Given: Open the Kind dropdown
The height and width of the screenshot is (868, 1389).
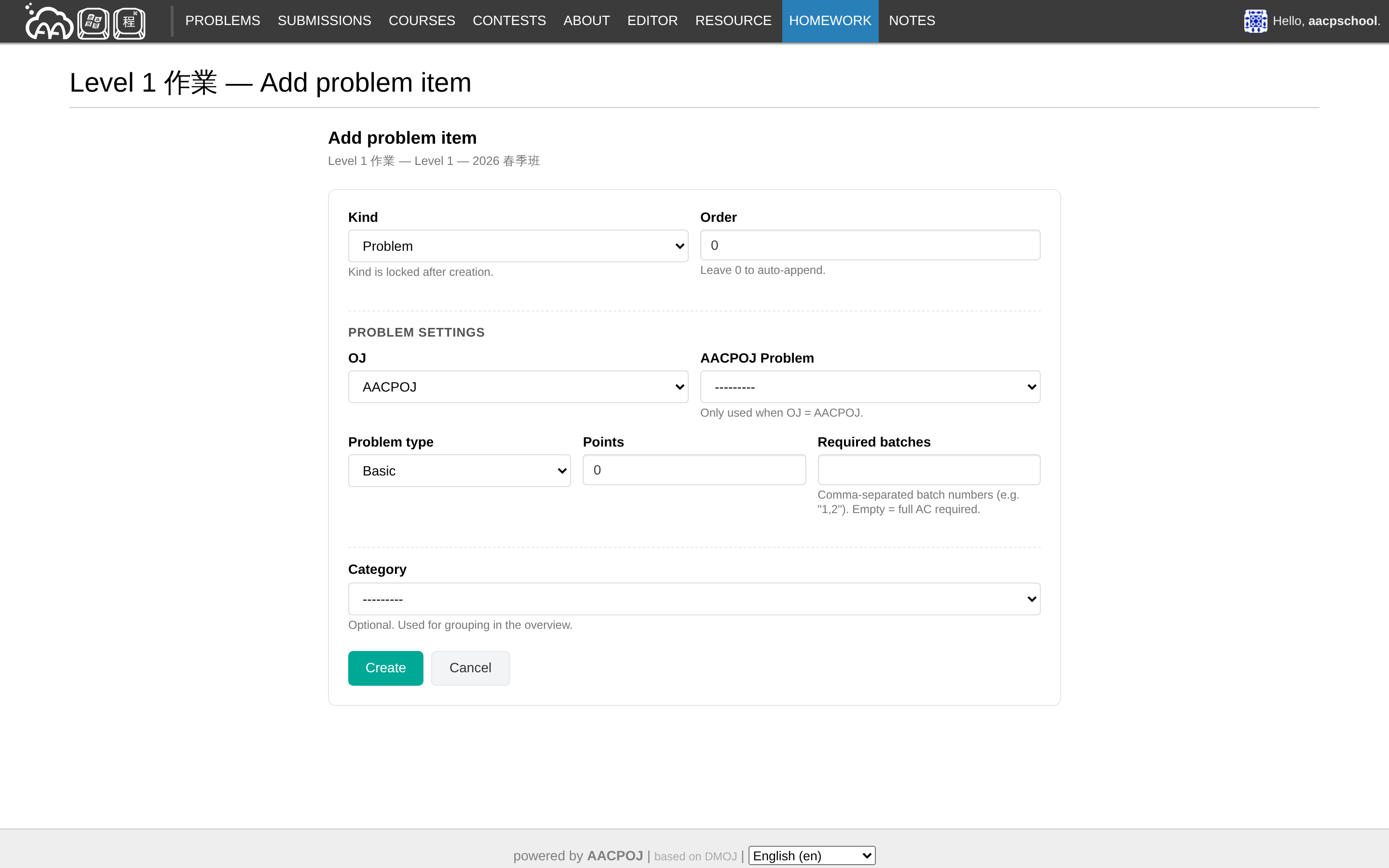Looking at the screenshot, I should 517,246.
